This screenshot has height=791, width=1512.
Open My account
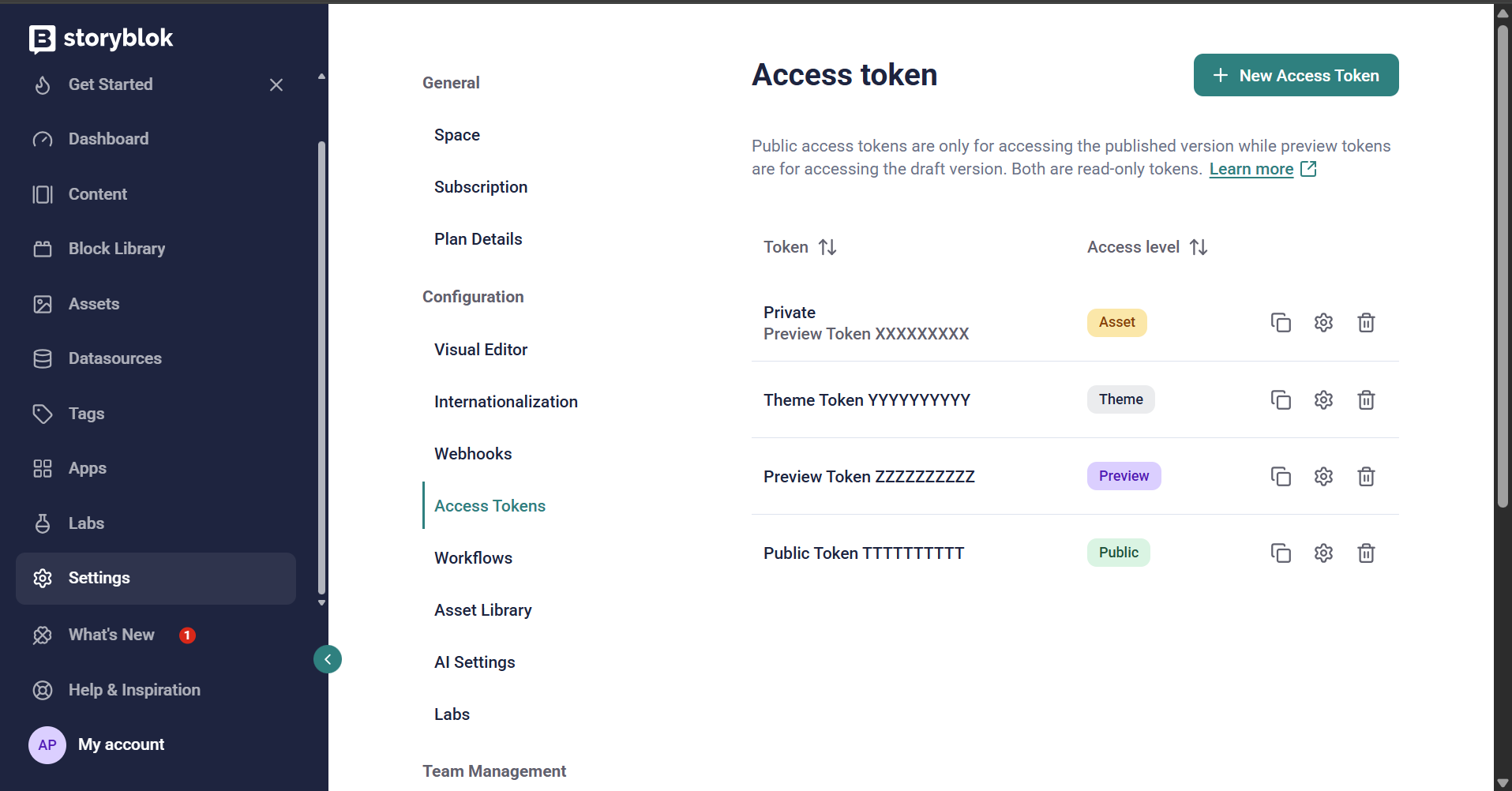pos(121,744)
